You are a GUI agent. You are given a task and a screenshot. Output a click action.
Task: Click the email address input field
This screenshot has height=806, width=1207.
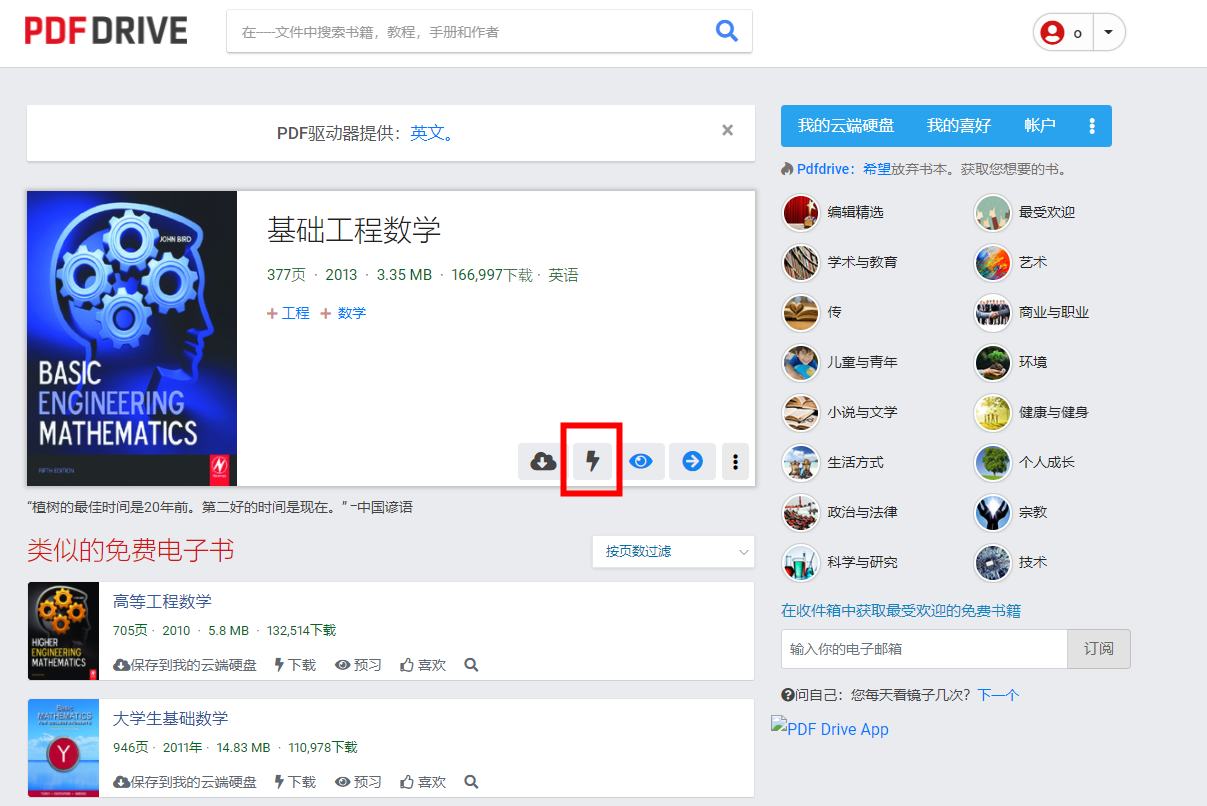pyautogui.click(x=922, y=648)
